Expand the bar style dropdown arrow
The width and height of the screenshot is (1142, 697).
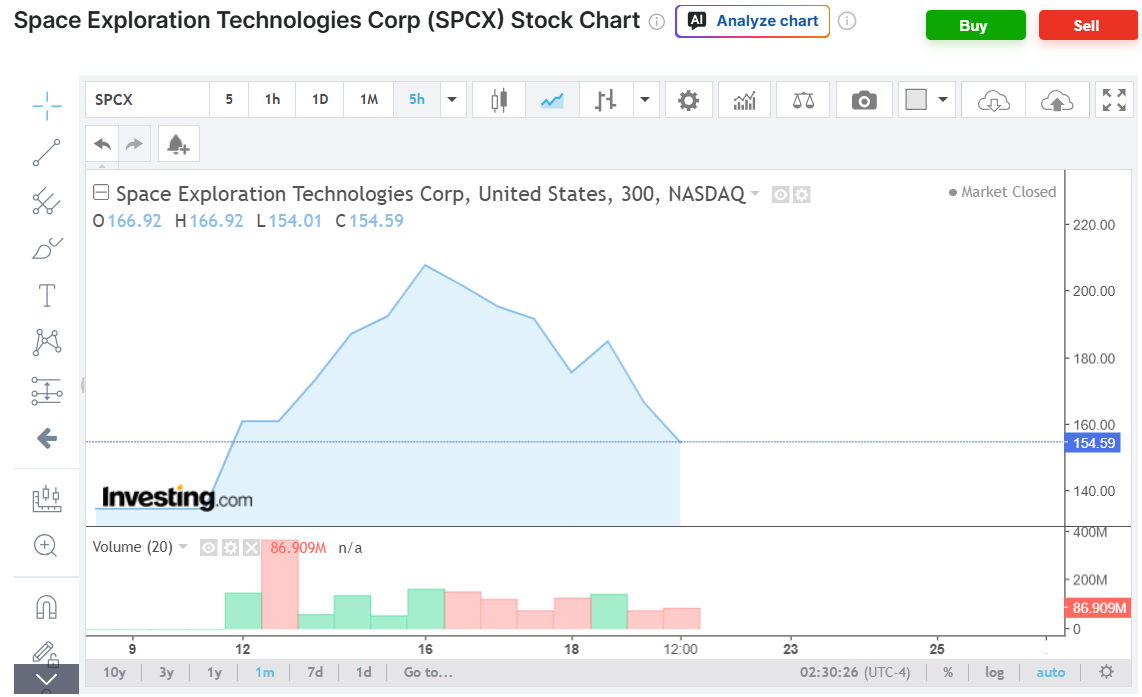[645, 100]
